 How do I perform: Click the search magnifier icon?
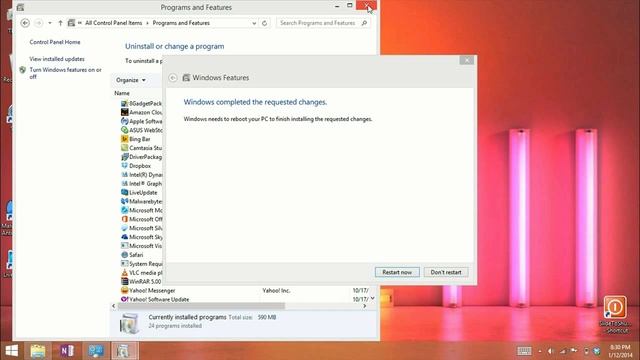tap(364, 23)
